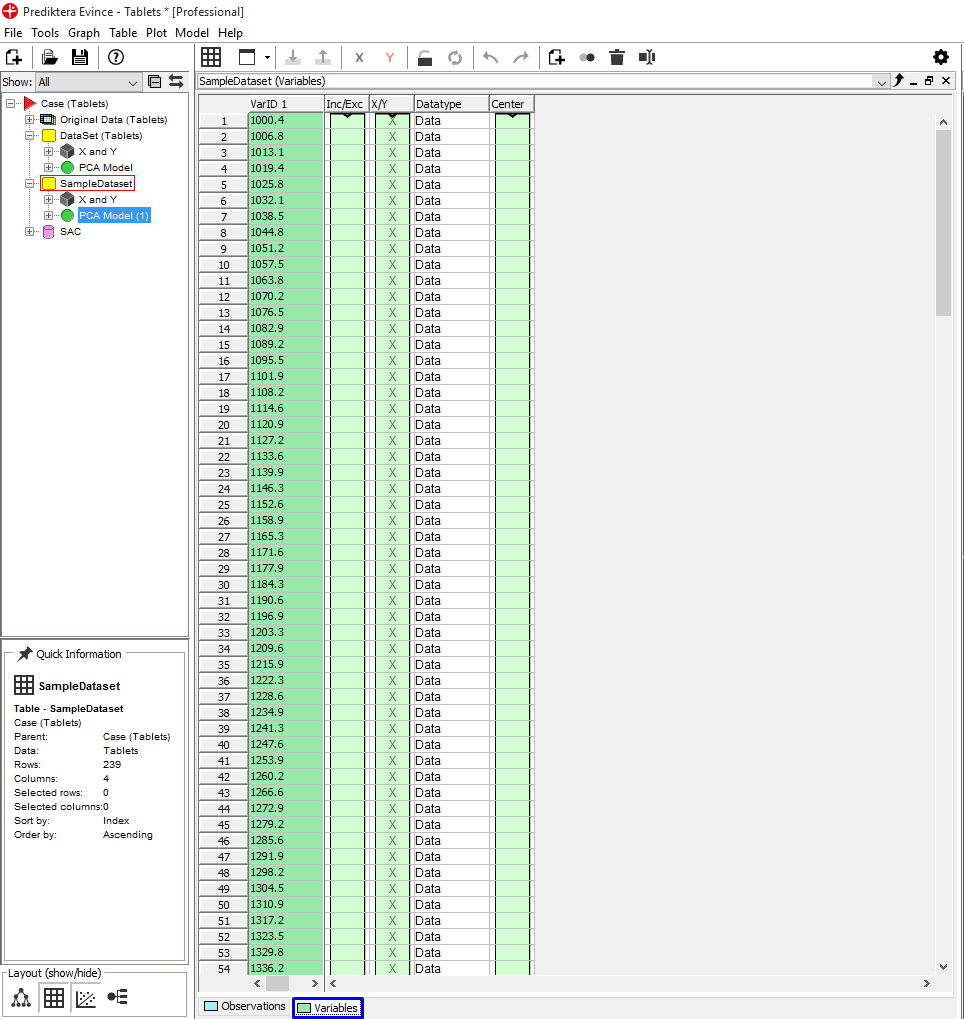
Task: Select the cell with value 1057.5
Action: click(285, 265)
